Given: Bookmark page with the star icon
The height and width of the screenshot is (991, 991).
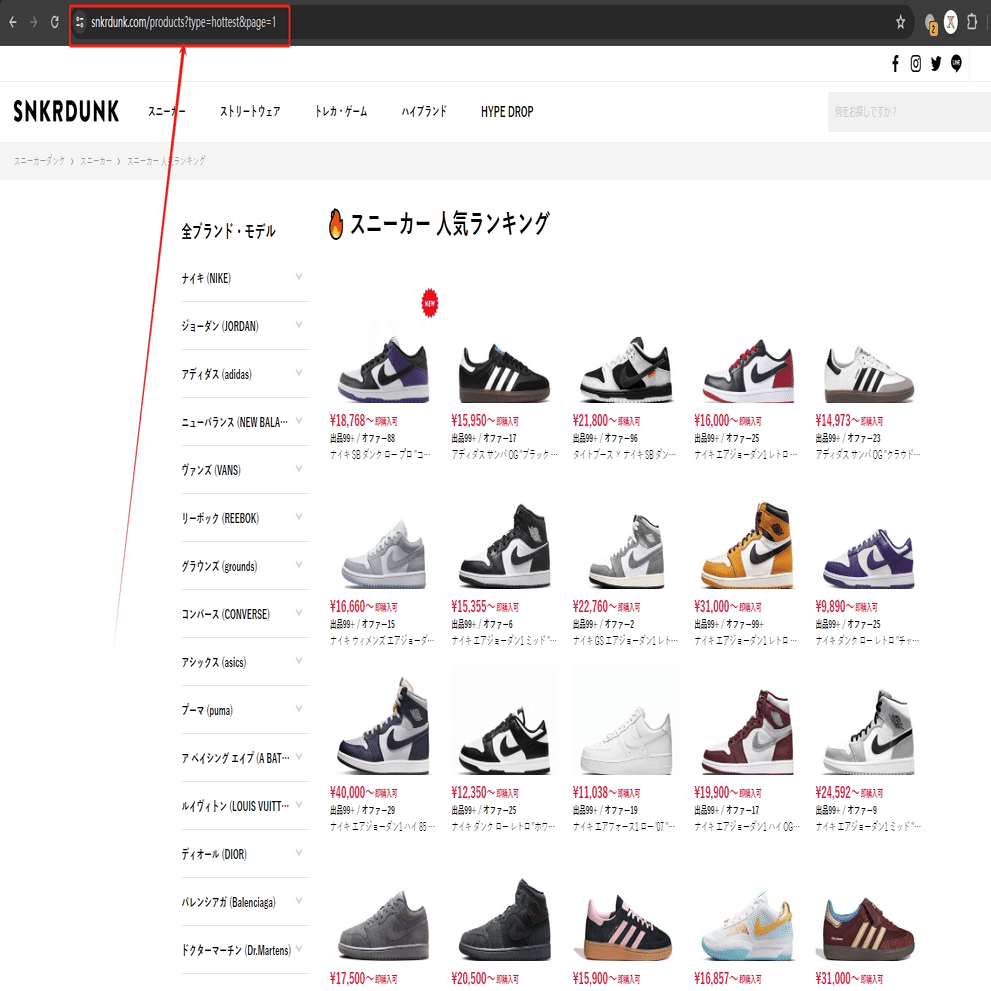Looking at the screenshot, I should [x=901, y=23].
